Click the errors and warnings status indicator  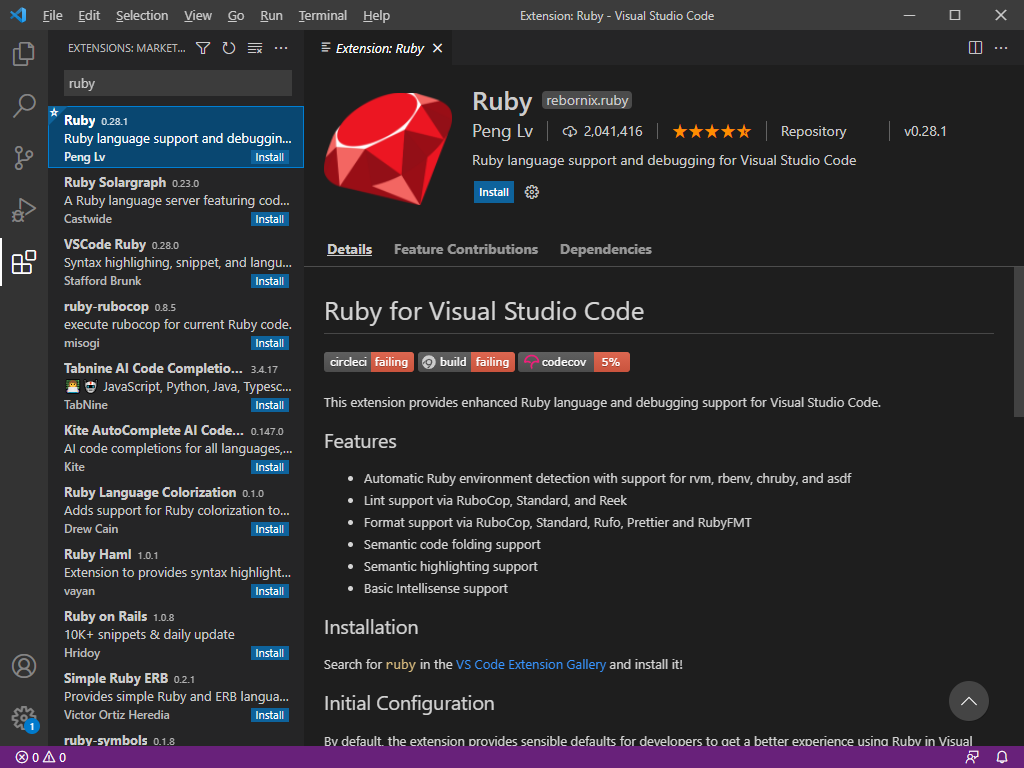coord(41,758)
